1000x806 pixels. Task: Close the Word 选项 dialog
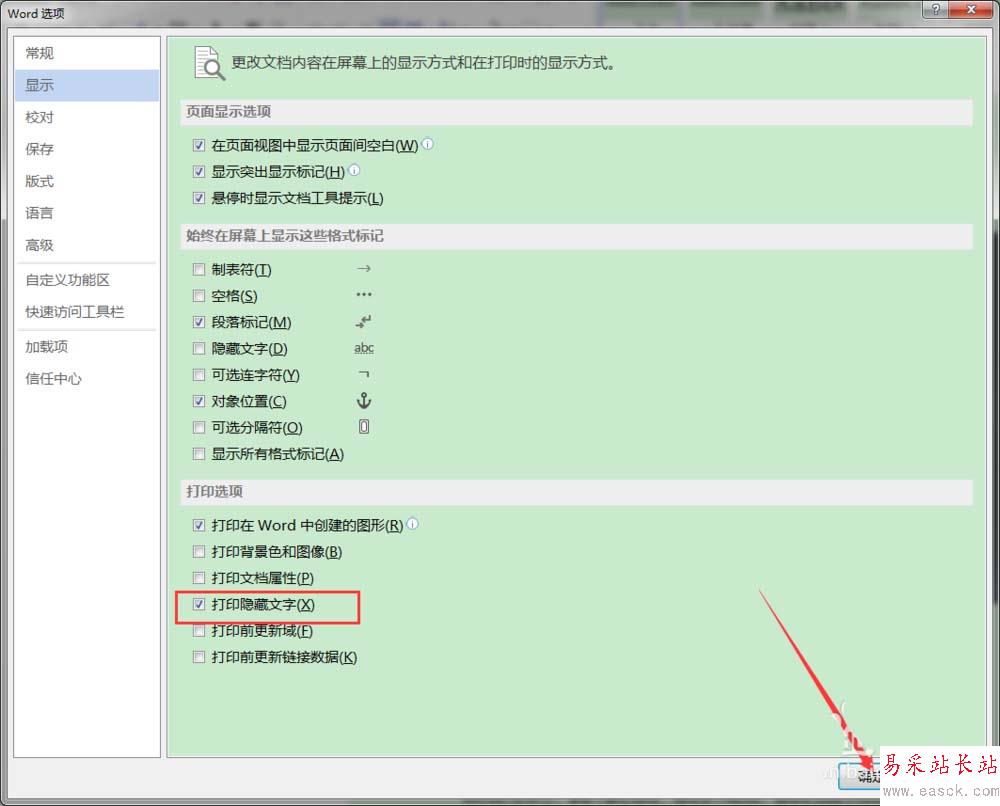click(x=971, y=9)
